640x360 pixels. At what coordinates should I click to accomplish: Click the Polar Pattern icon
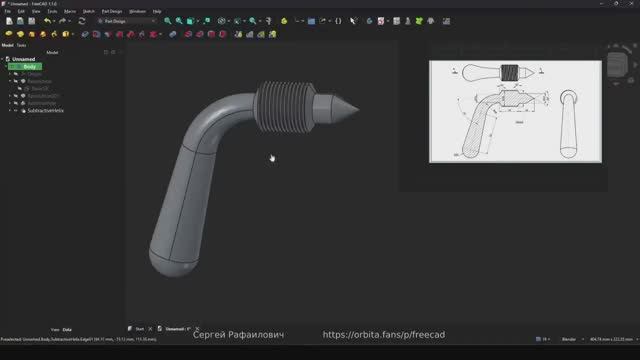[x=261, y=34]
